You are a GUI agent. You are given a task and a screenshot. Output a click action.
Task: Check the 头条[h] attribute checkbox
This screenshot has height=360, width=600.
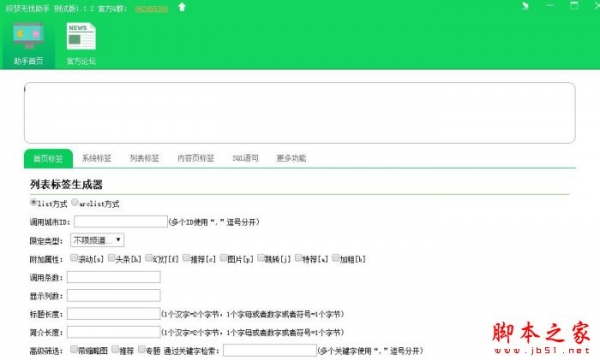tap(111, 258)
